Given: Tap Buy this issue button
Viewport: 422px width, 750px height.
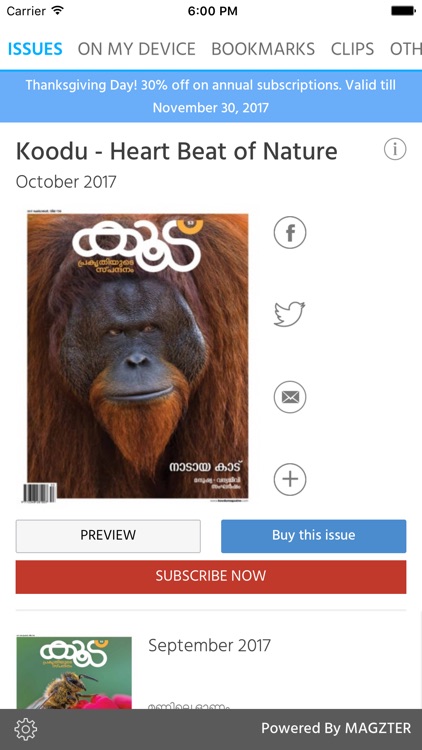Looking at the screenshot, I should (313, 536).
